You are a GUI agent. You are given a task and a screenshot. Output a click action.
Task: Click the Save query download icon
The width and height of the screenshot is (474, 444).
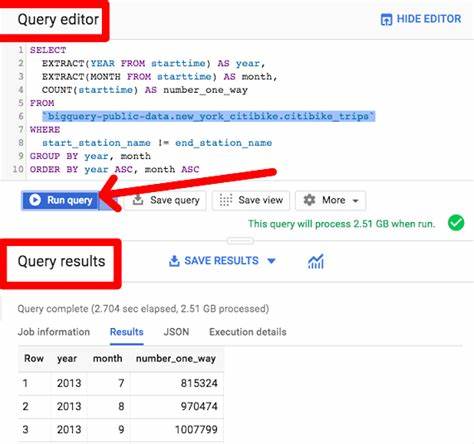tap(138, 200)
